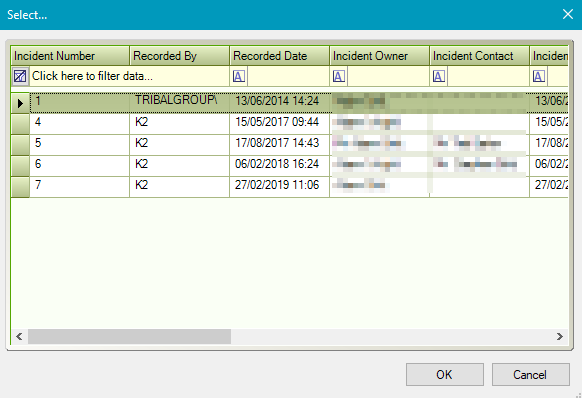Open Incident Contact filter condition icon
This screenshot has width=582, height=398.
tap(439, 76)
